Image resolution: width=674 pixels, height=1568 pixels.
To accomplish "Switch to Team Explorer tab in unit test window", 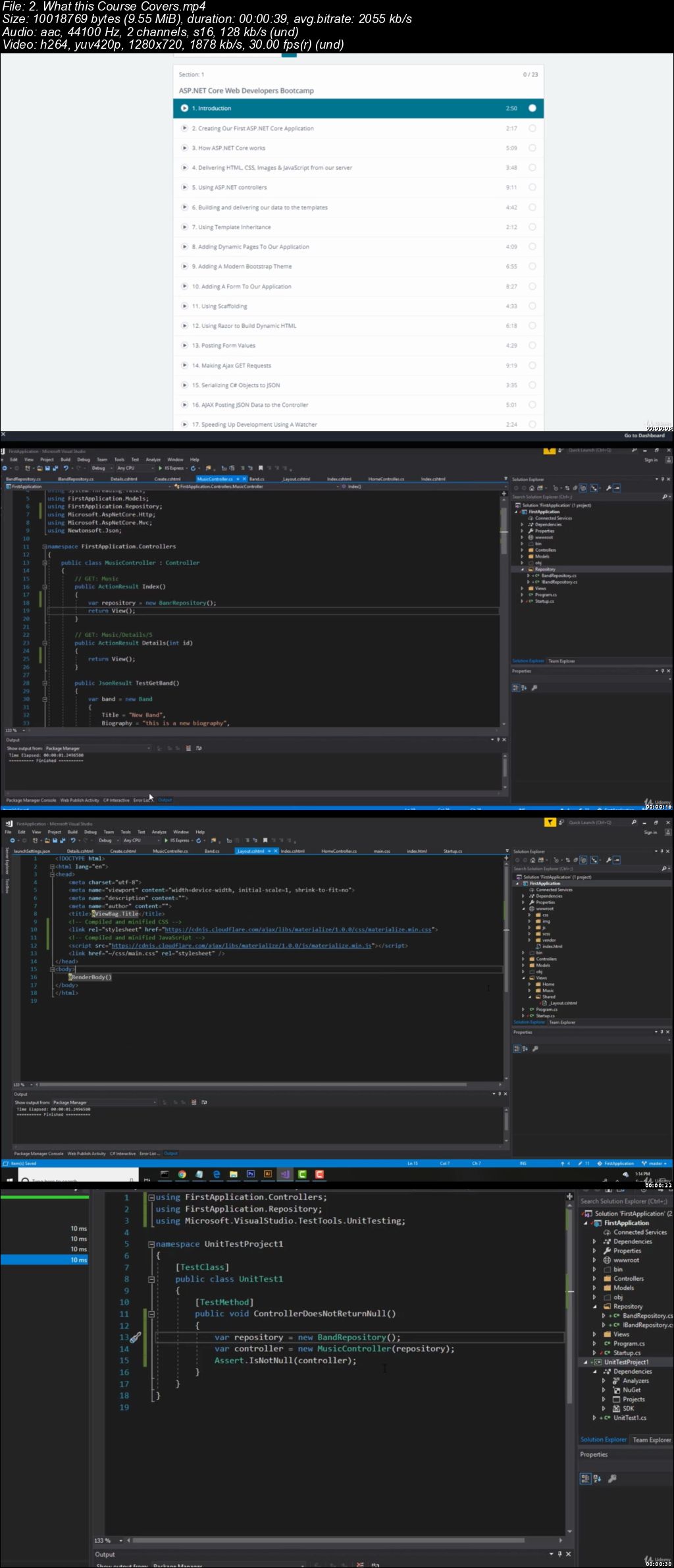I will pyautogui.click(x=652, y=1440).
